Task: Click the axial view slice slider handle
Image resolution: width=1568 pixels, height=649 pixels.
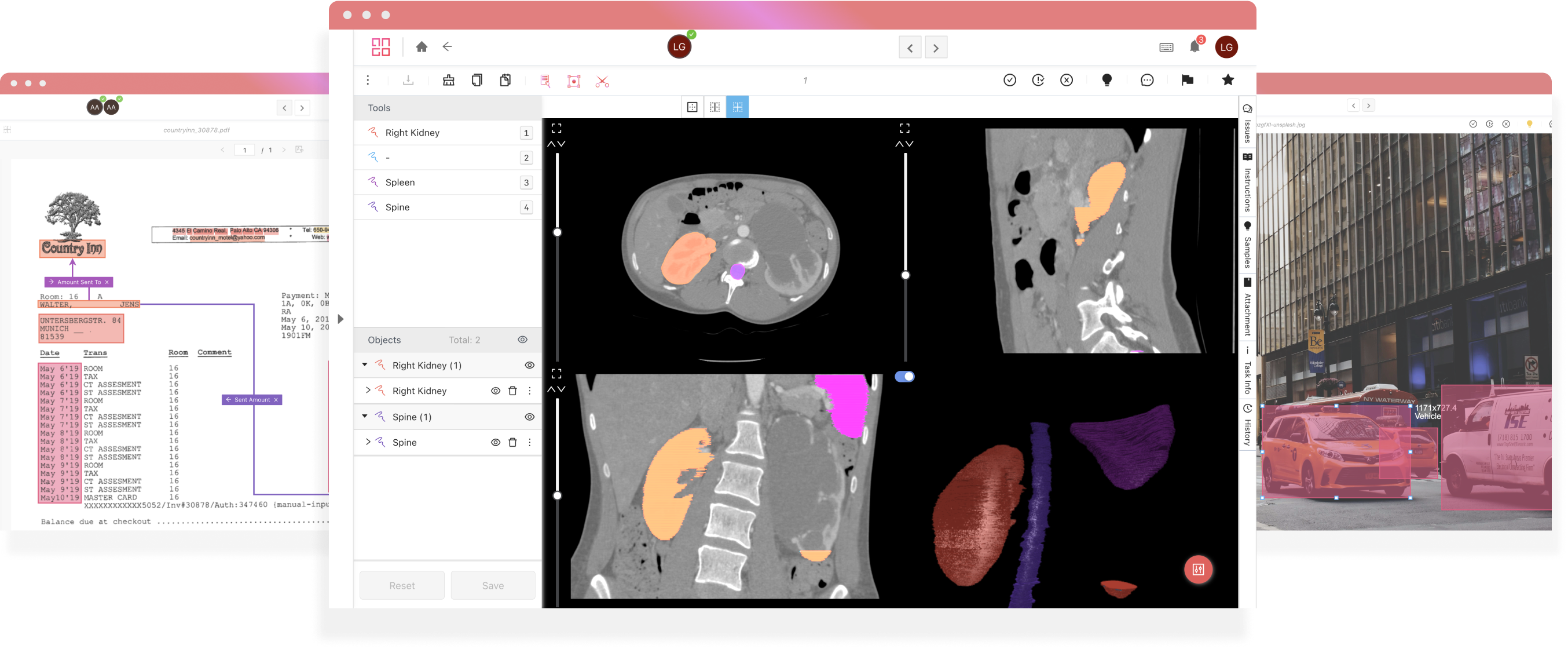Action: pos(557,232)
